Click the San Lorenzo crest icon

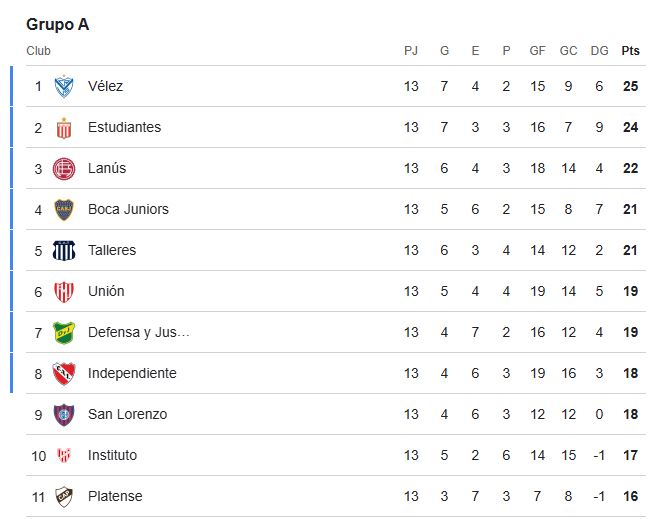64,415
